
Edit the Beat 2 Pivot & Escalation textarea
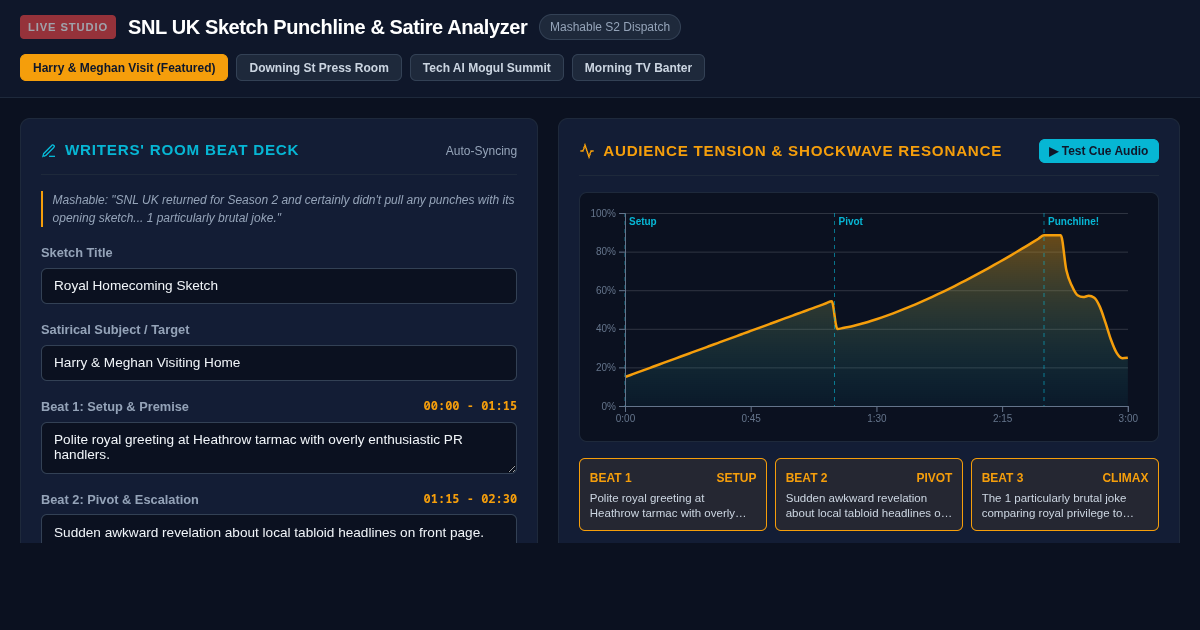click(279, 530)
